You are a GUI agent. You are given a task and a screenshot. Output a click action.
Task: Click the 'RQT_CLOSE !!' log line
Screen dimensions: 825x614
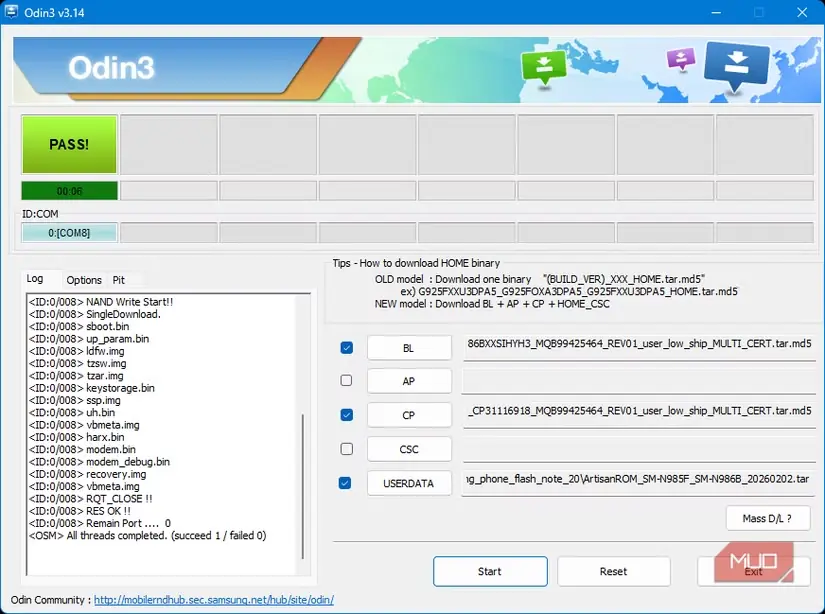coord(90,499)
